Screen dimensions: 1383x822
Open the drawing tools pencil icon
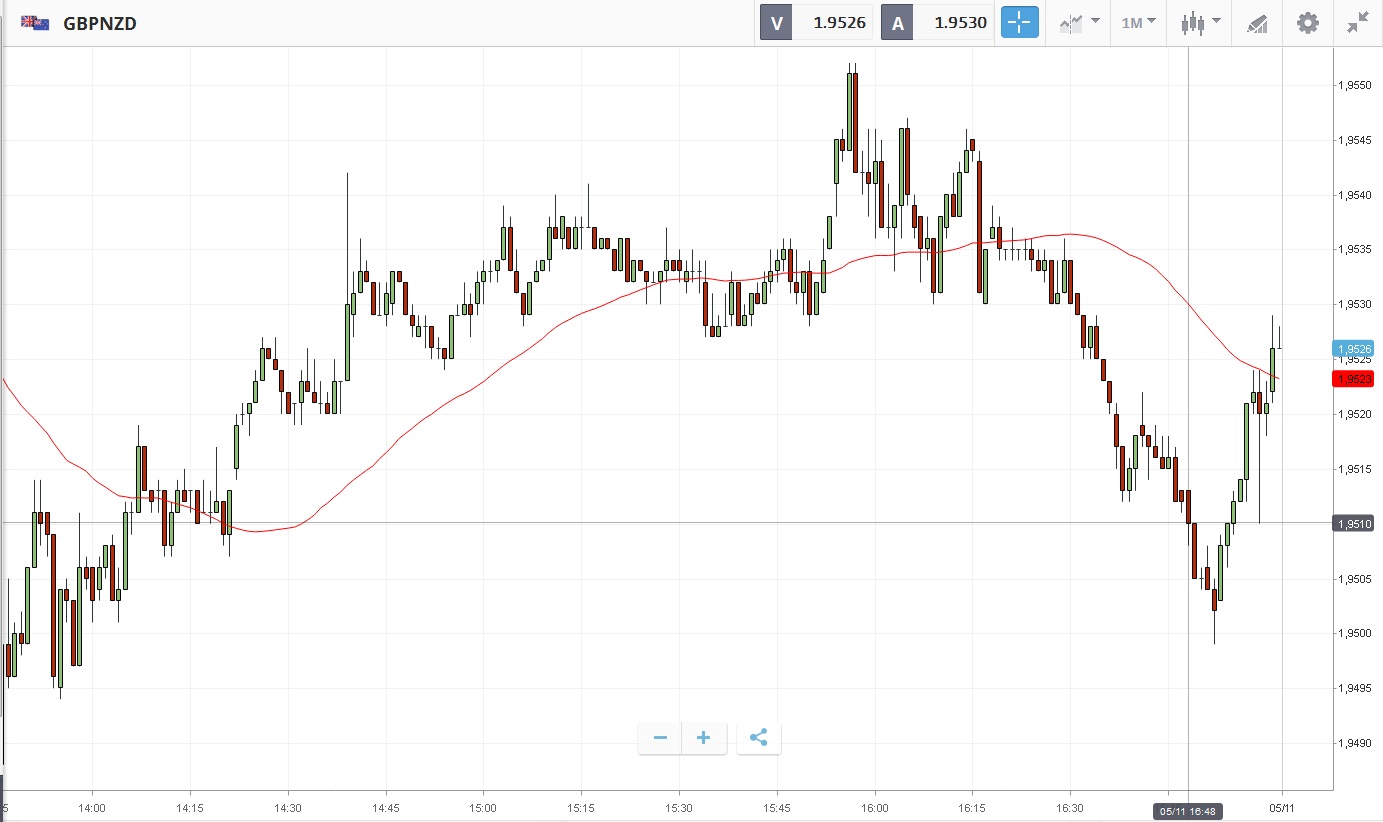1257,23
